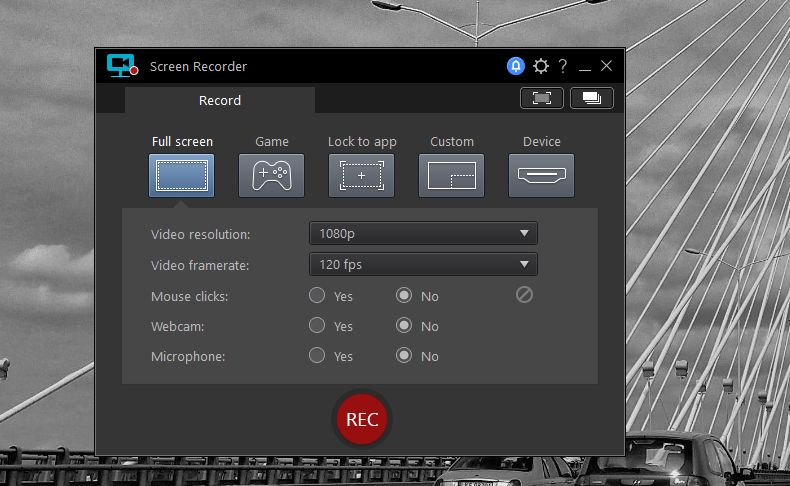Close the Screen Recorder window
The image size is (790, 486).
pos(606,66)
